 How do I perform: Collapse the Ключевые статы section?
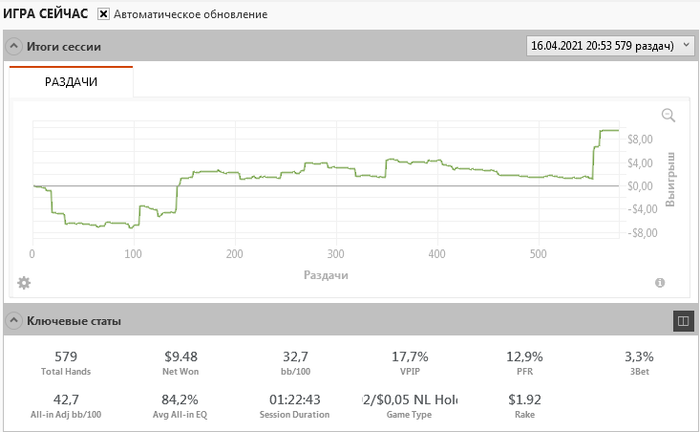tap(14, 321)
